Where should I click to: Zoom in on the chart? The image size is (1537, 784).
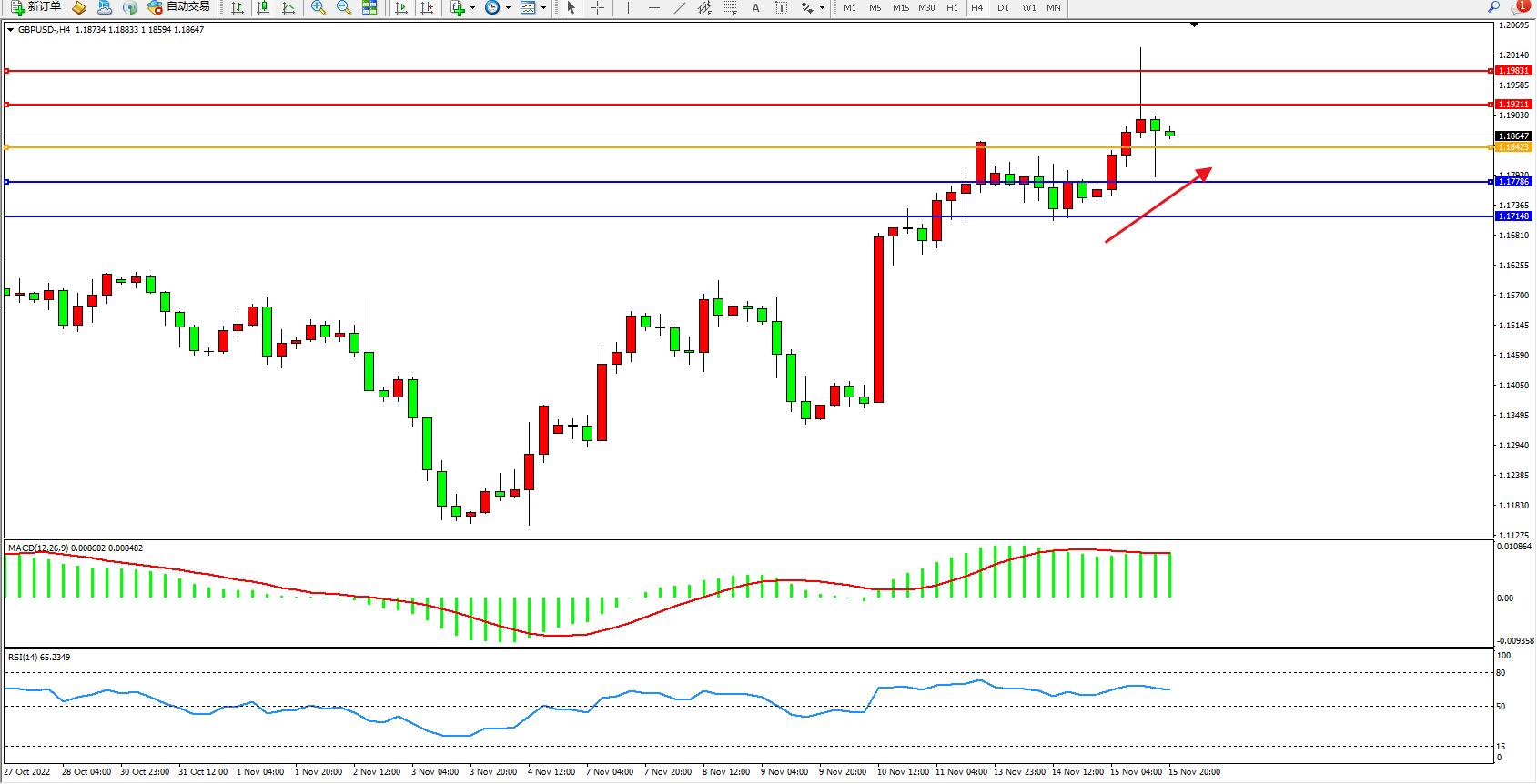point(318,7)
